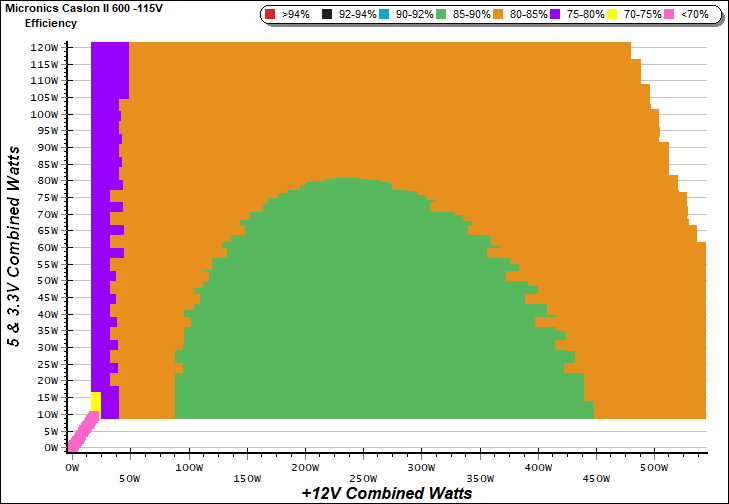
Task: Select the blue 90-92% legend swatch
Action: (385, 15)
